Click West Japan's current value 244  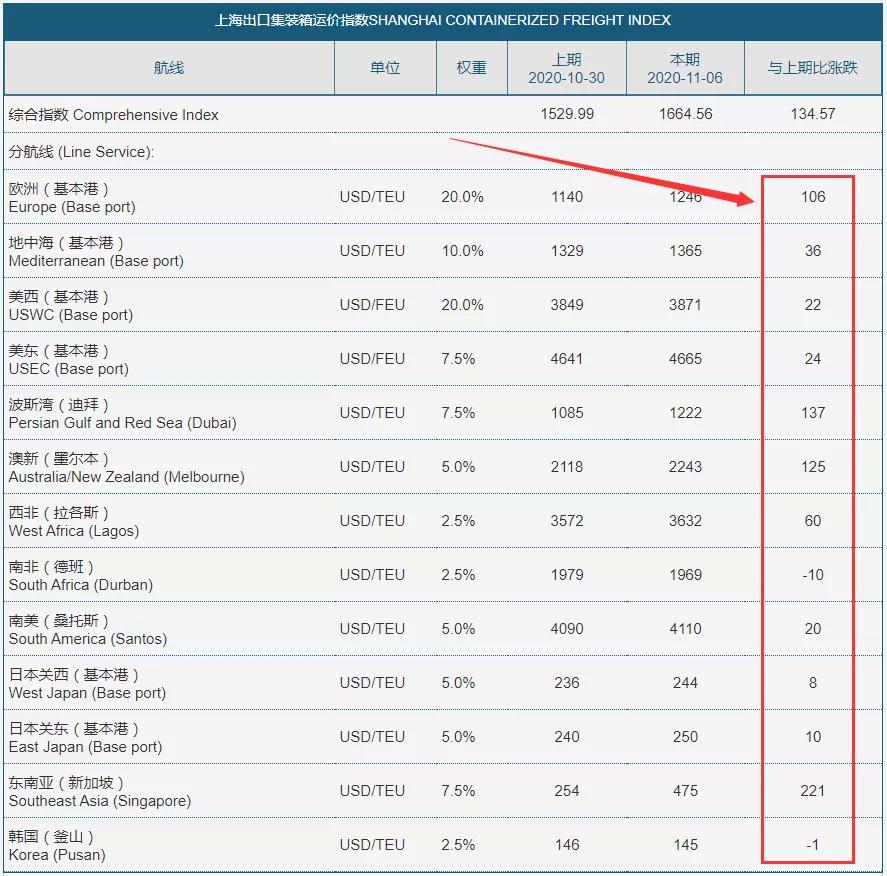[x=685, y=683]
